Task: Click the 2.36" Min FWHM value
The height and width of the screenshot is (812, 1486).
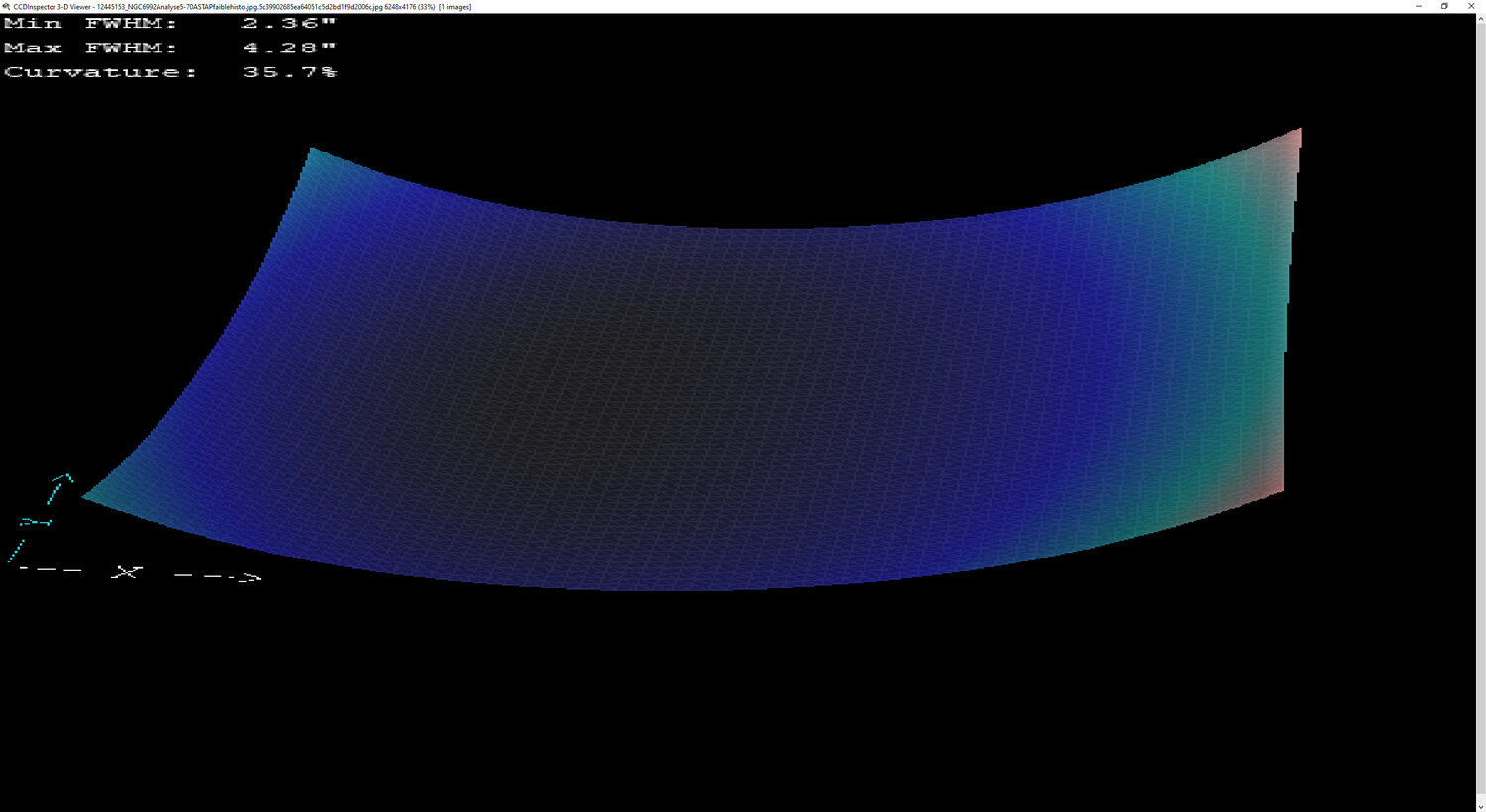Action: click(x=288, y=23)
